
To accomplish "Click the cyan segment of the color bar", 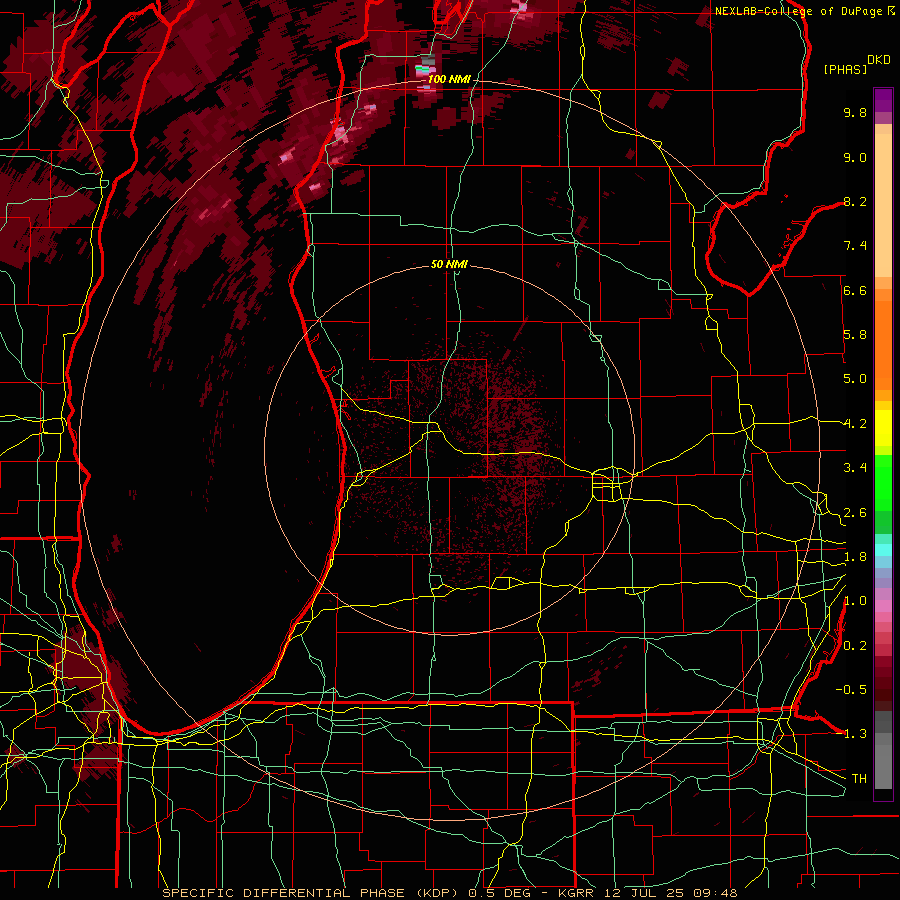I will 883,550.
